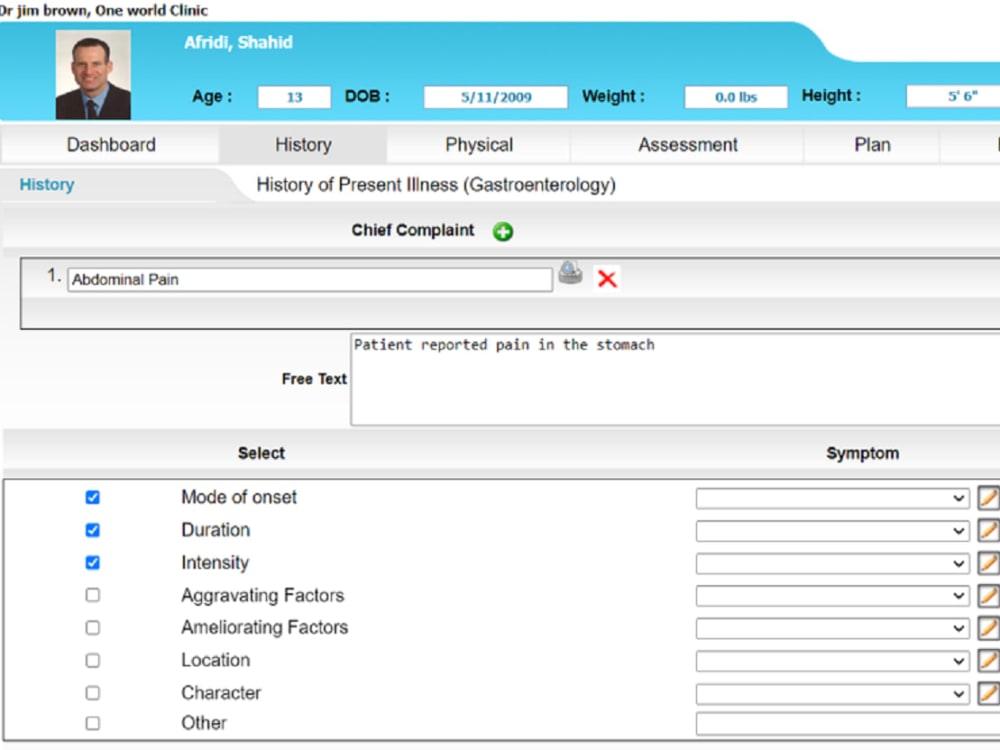Click the patient photo thumbnail
Image resolution: width=1000 pixels, height=750 pixels.
93,73
